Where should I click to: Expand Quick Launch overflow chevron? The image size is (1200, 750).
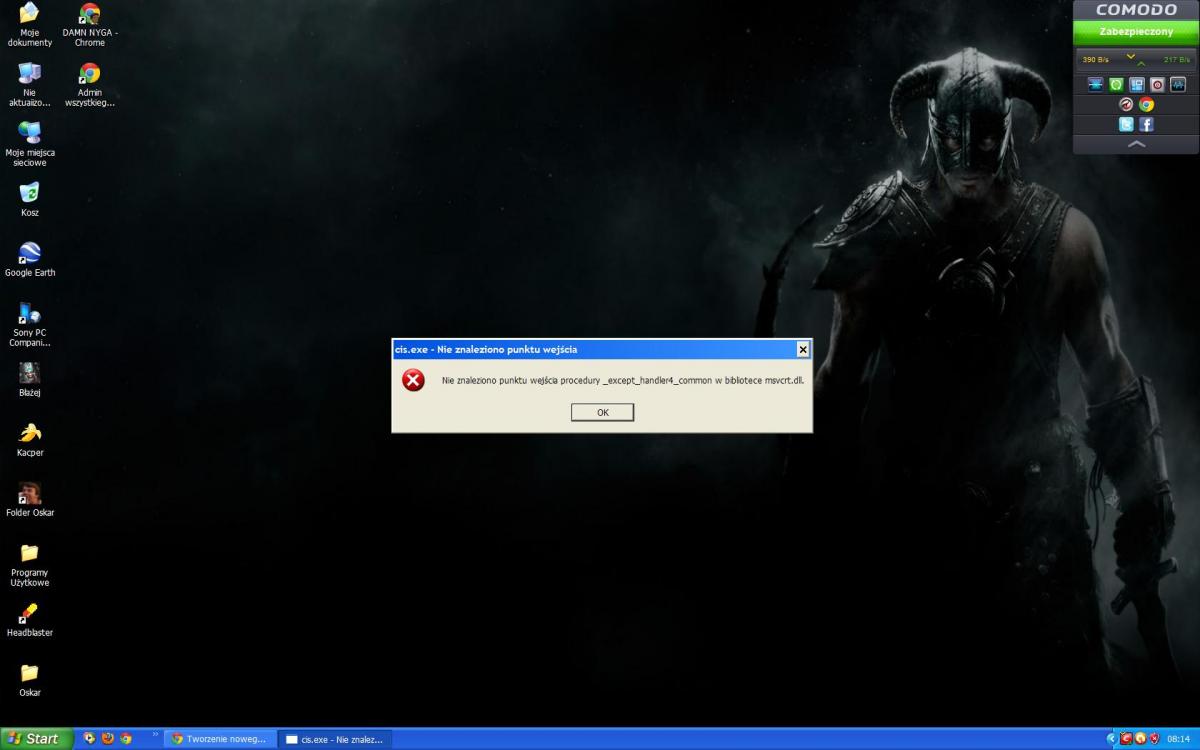point(155,735)
